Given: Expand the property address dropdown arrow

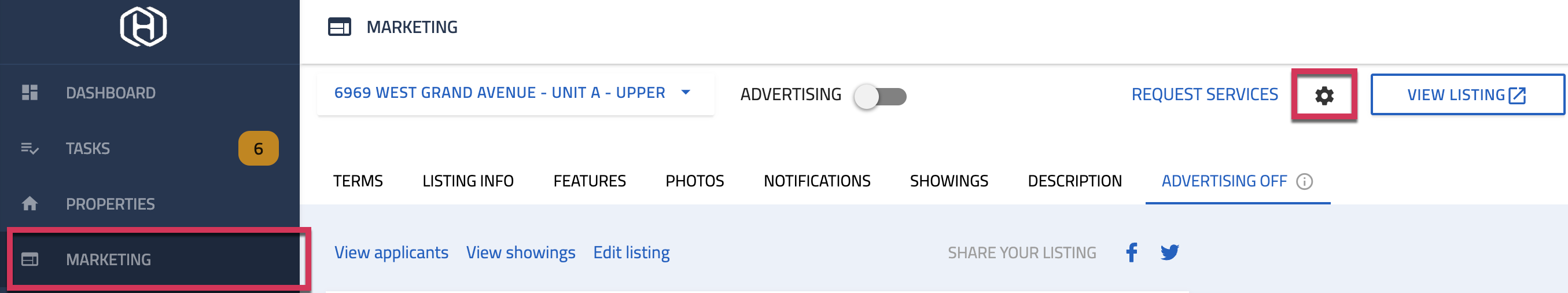Looking at the screenshot, I should 686,93.
